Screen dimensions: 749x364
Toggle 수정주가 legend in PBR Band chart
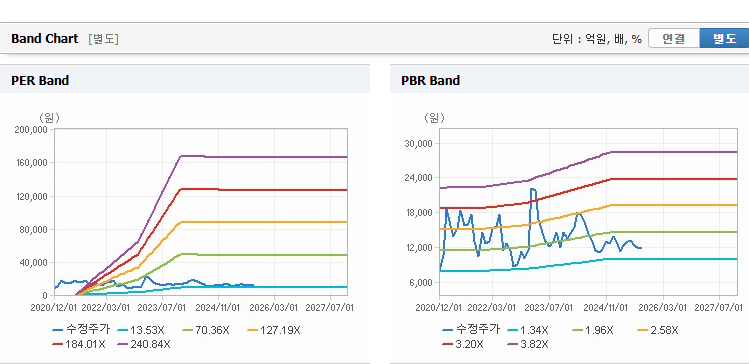[x=471, y=330]
